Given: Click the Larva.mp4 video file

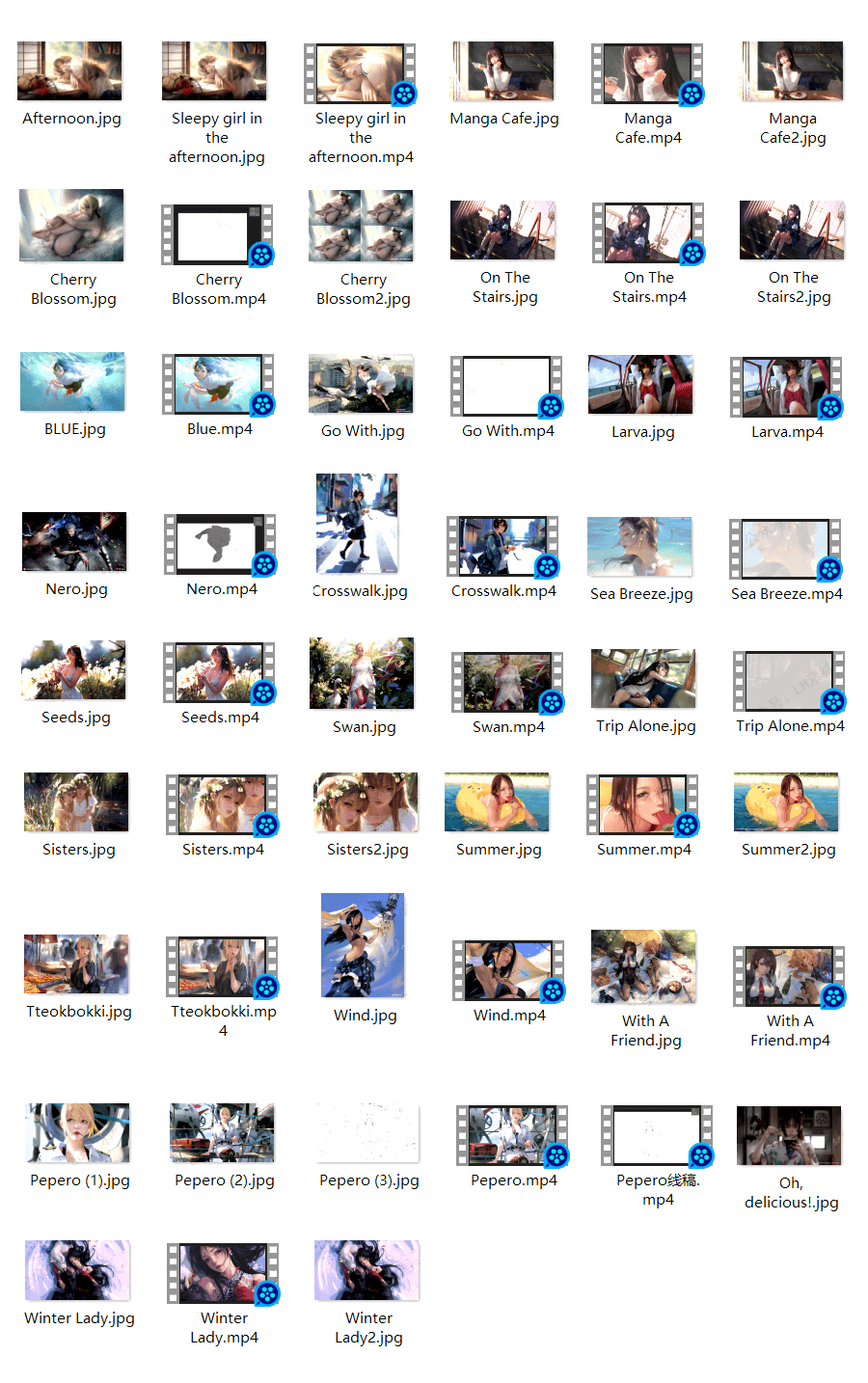Looking at the screenshot, I should tap(786, 387).
